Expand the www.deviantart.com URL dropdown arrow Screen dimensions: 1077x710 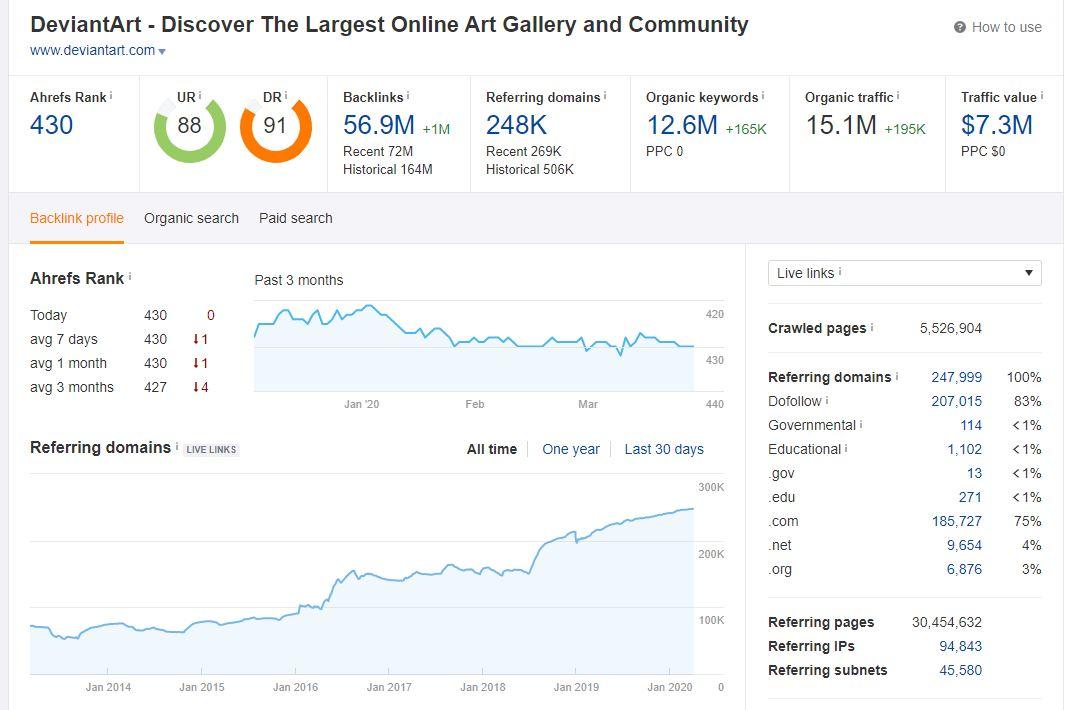[x=162, y=51]
